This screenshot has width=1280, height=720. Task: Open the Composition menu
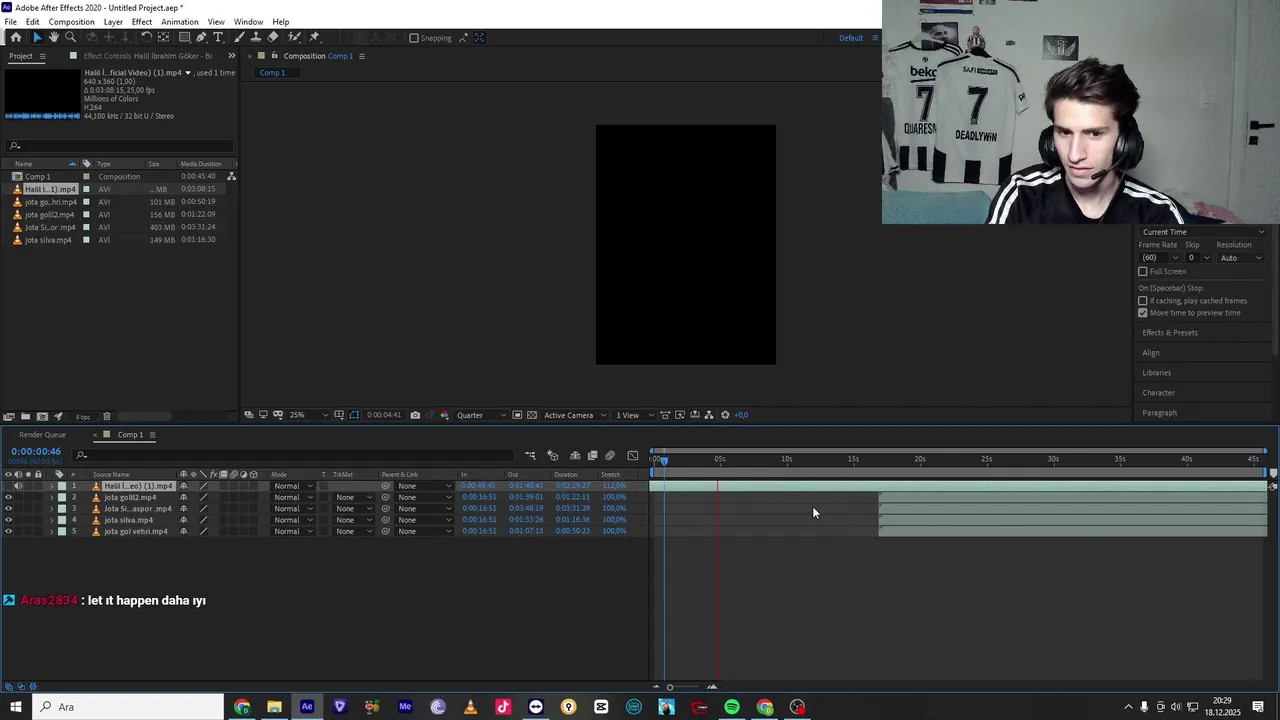tap(72, 22)
